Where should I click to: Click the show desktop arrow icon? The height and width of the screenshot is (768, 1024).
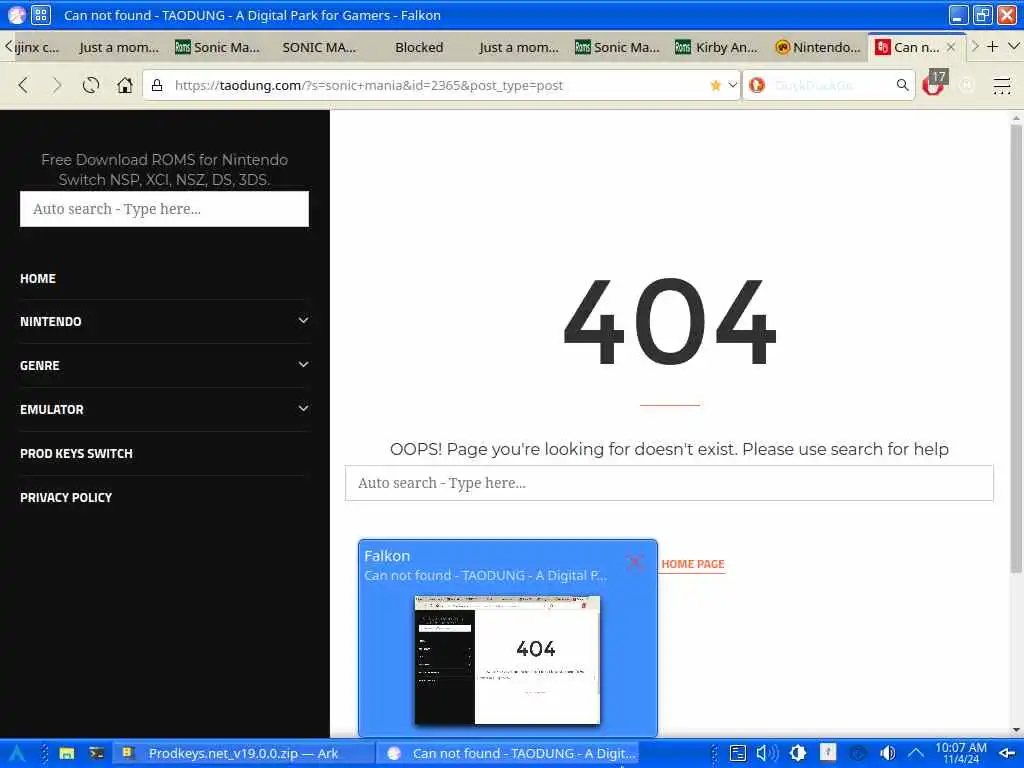coord(1007,754)
